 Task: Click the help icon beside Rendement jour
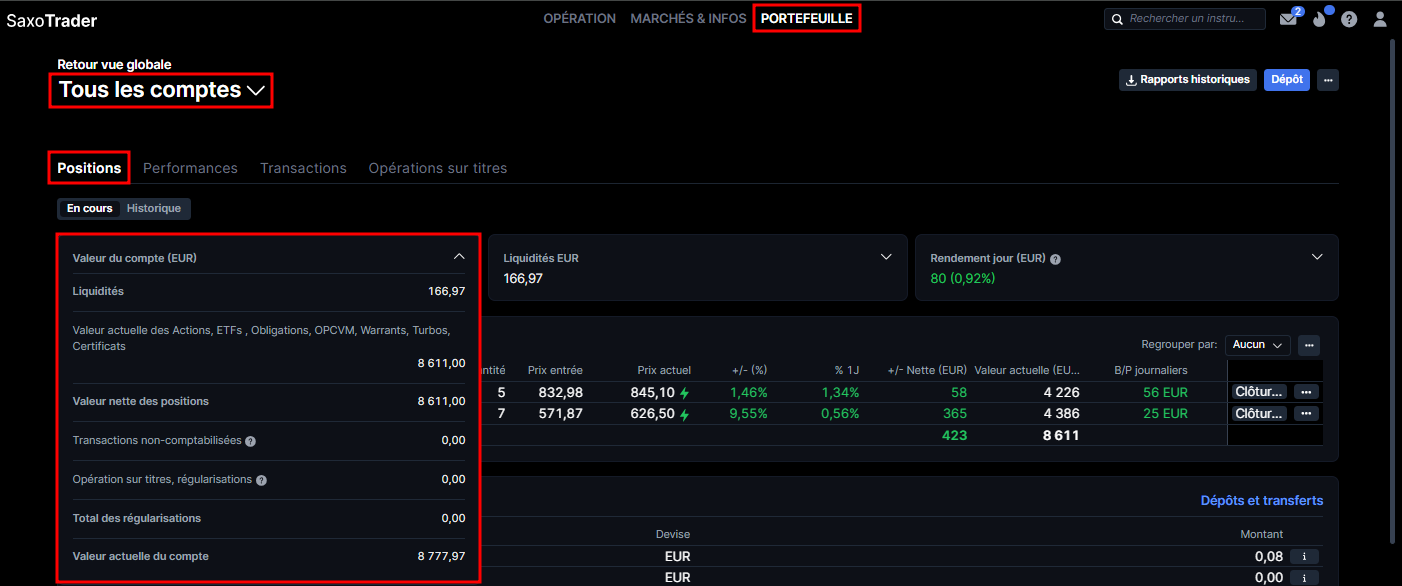click(x=1055, y=259)
